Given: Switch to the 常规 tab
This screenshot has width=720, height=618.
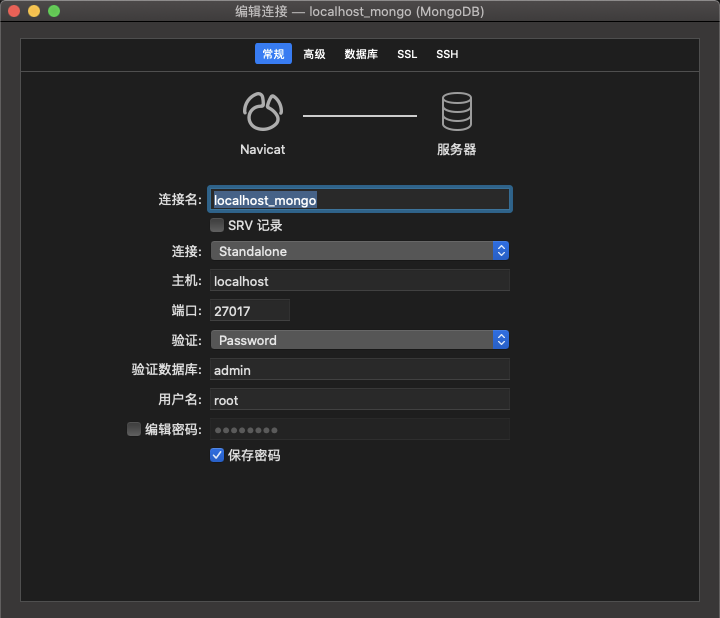Looking at the screenshot, I should pyautogui.click(x=273, y=54).
